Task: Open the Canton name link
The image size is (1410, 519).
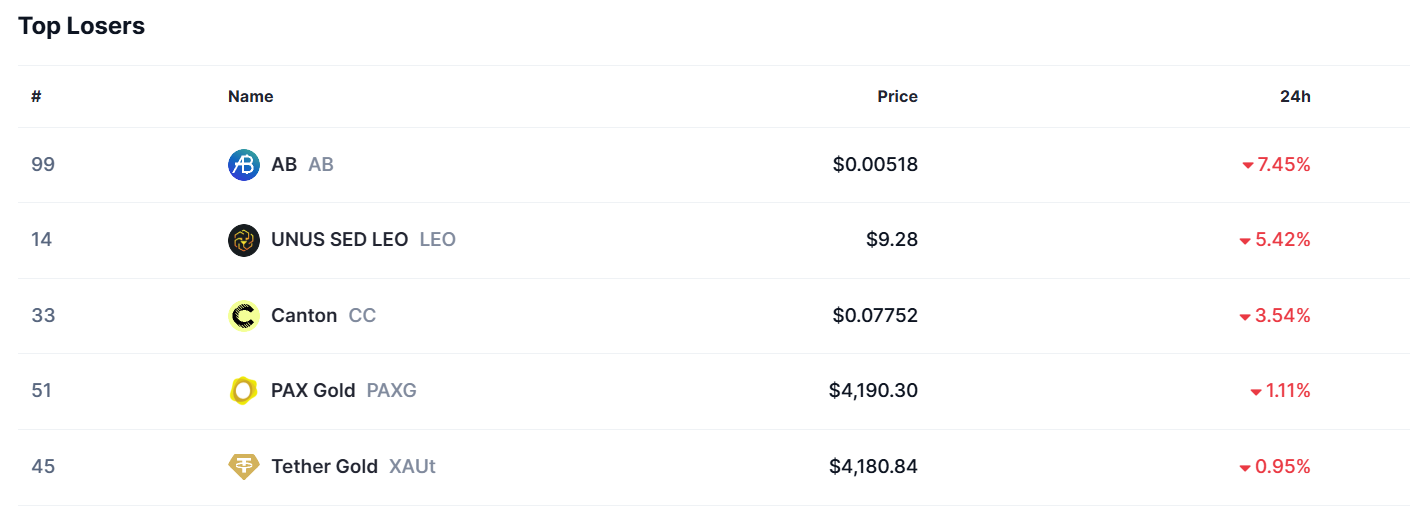Action: point(304,316)
